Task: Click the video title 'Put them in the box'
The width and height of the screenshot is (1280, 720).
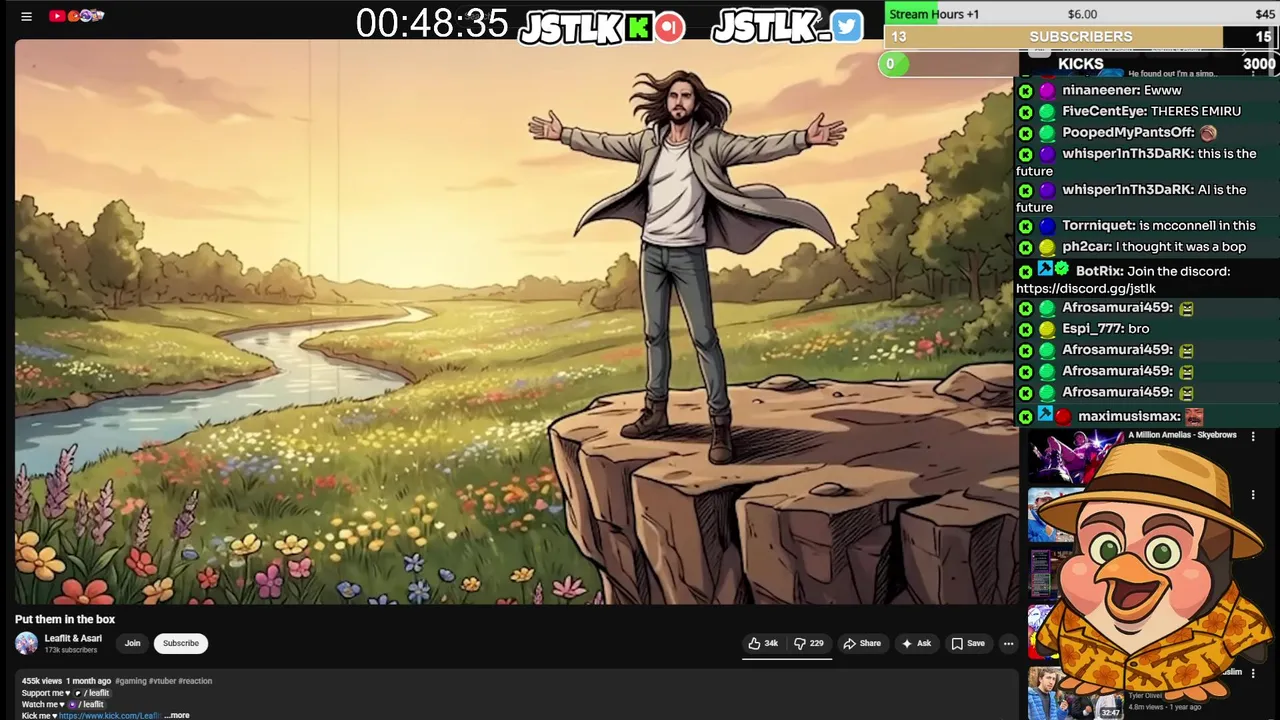Action: (65, 619)
